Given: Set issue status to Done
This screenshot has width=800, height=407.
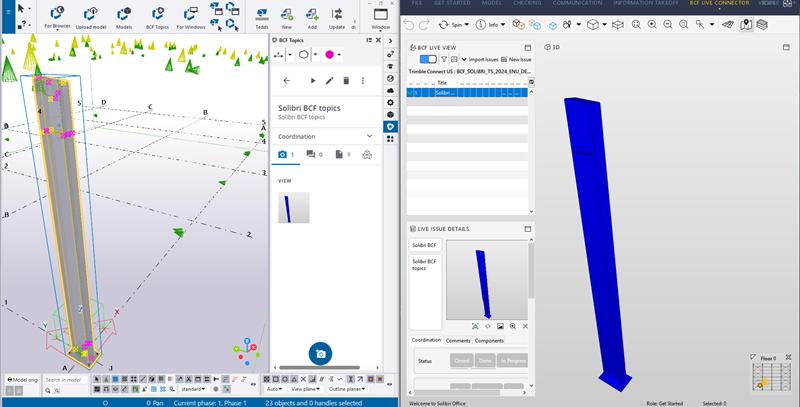Looking at the screenshot, I should 485,360.
